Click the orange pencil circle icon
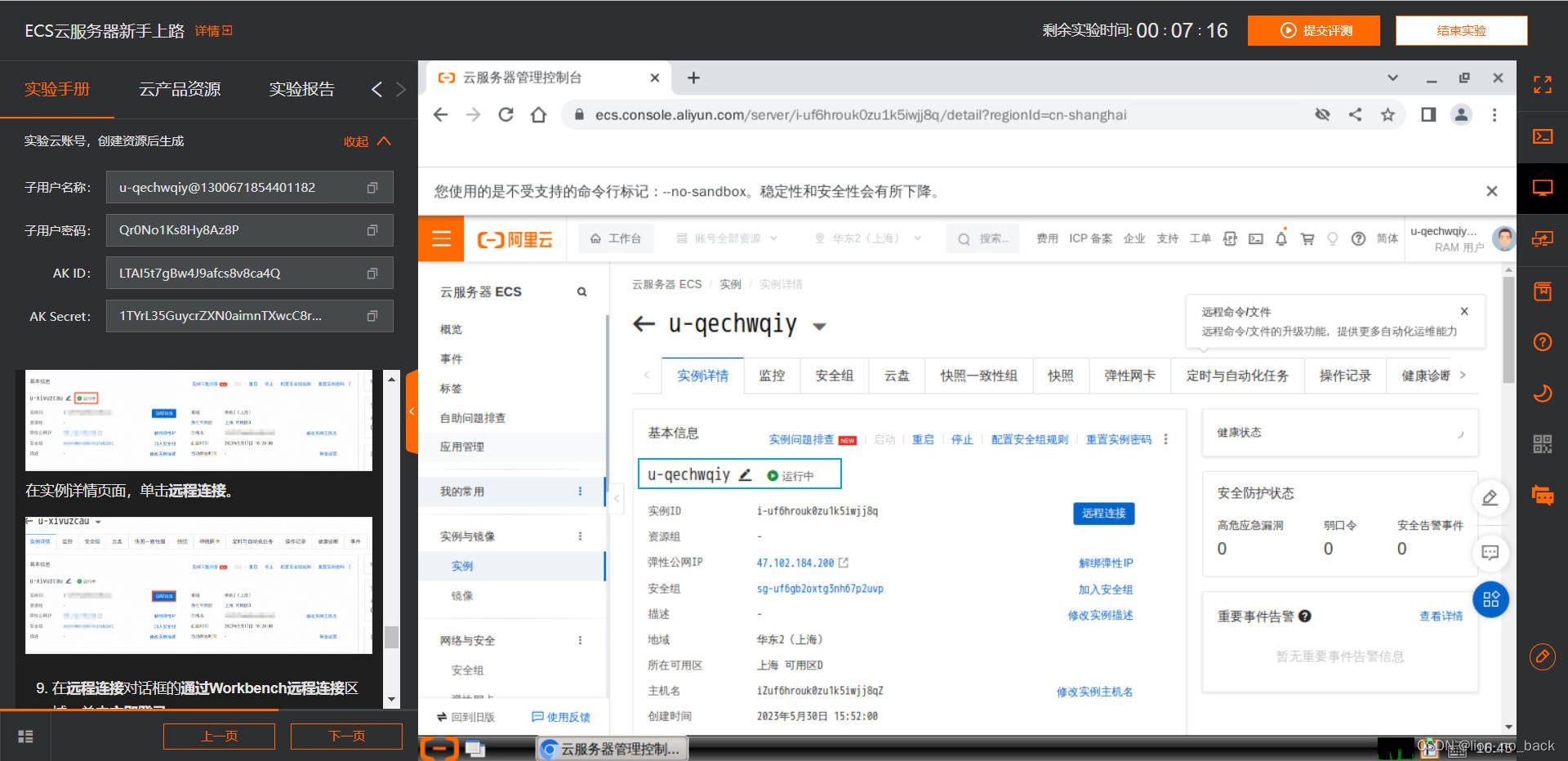This screenshot has width=1568, height=761. click(1542, 656)
